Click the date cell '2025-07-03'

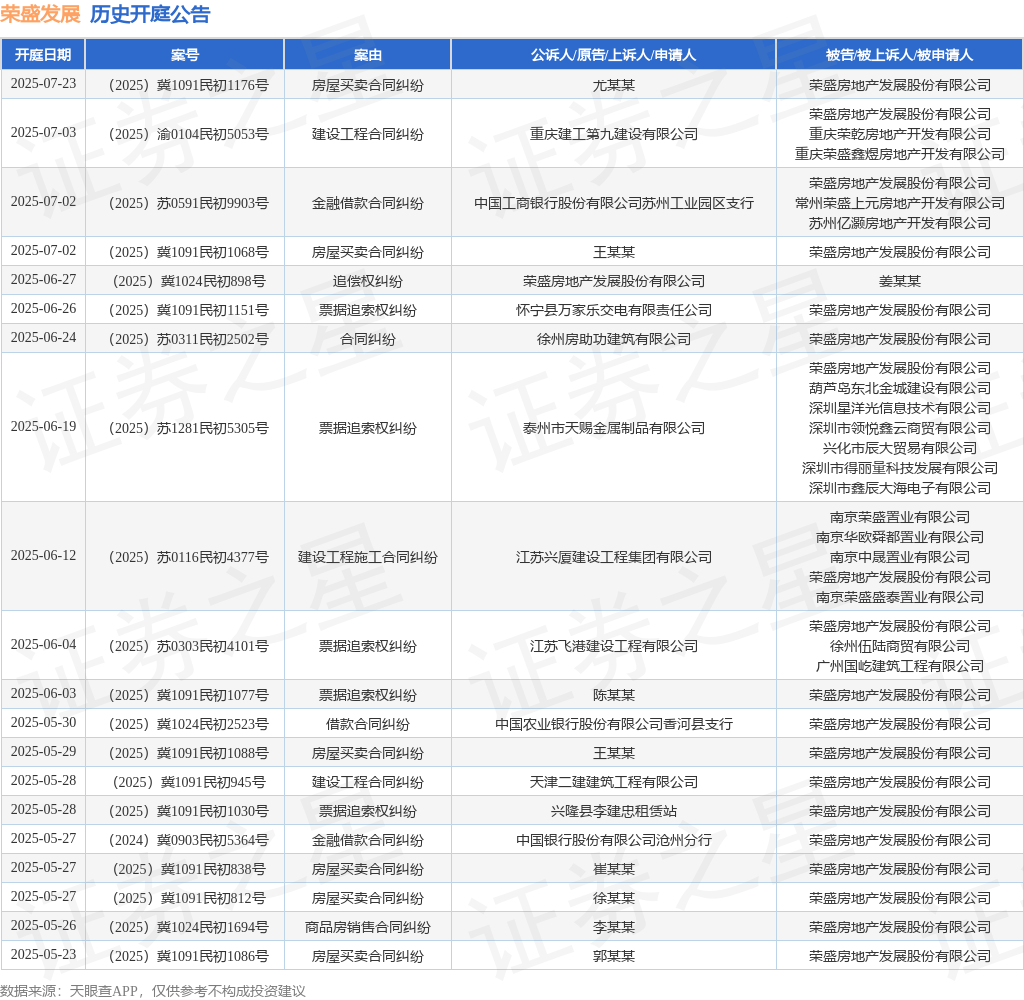click(x=43, y=133)
